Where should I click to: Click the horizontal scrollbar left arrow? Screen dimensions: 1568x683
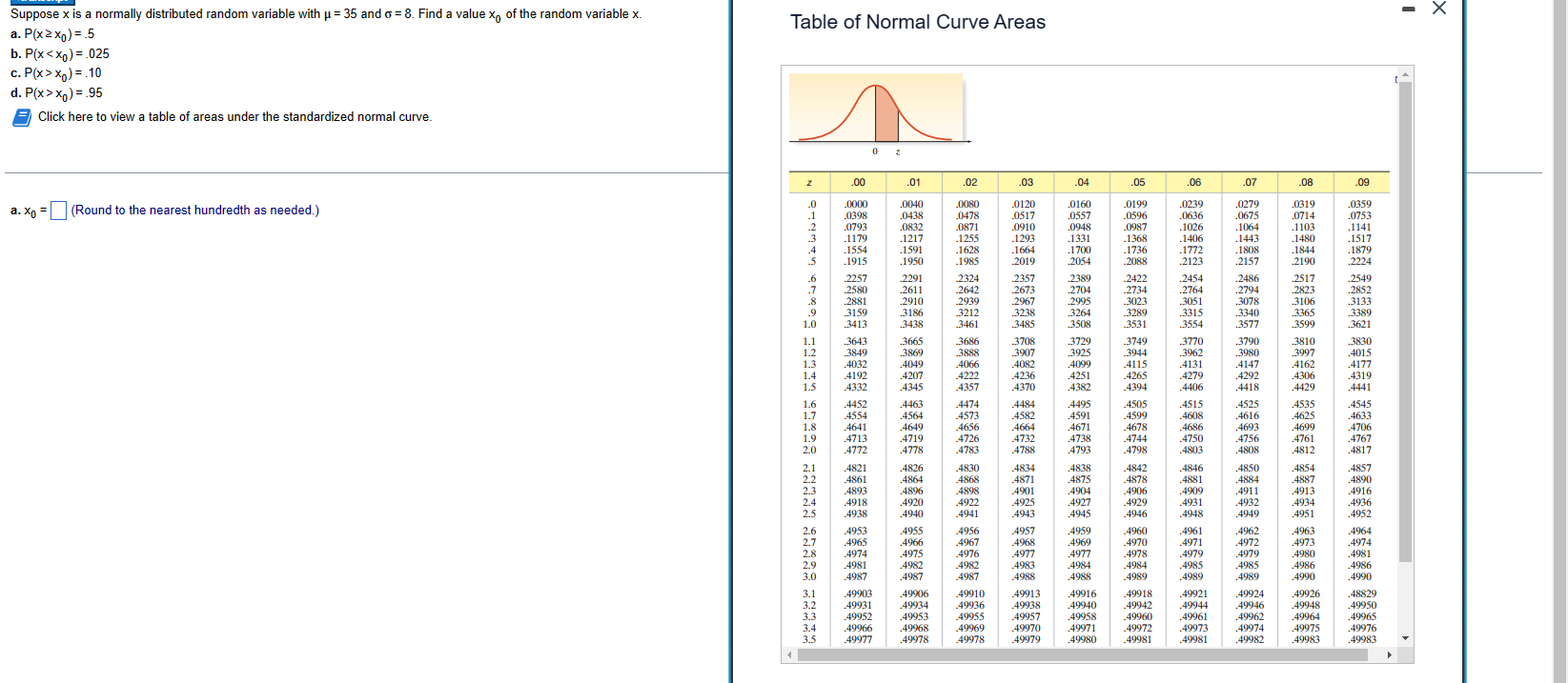pos(788,655)
